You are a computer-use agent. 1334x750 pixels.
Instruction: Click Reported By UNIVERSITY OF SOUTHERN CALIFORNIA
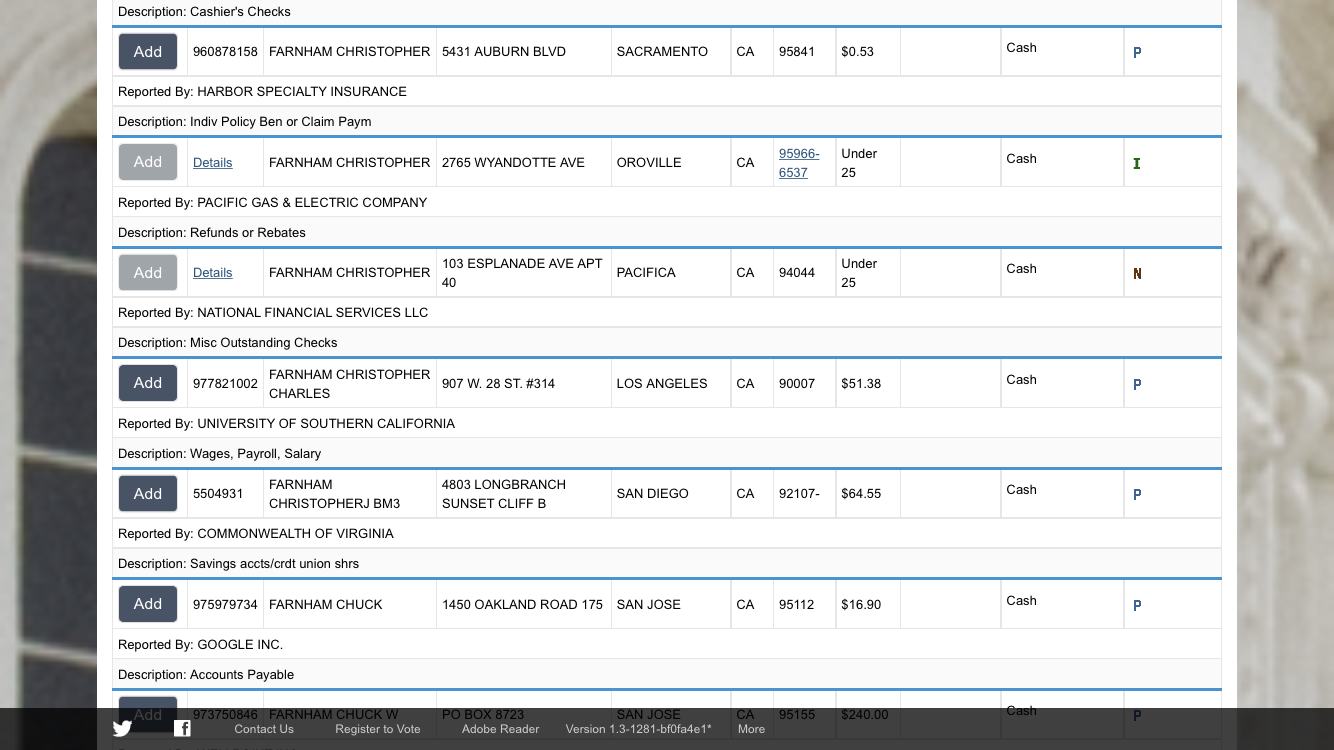[286, 423]
